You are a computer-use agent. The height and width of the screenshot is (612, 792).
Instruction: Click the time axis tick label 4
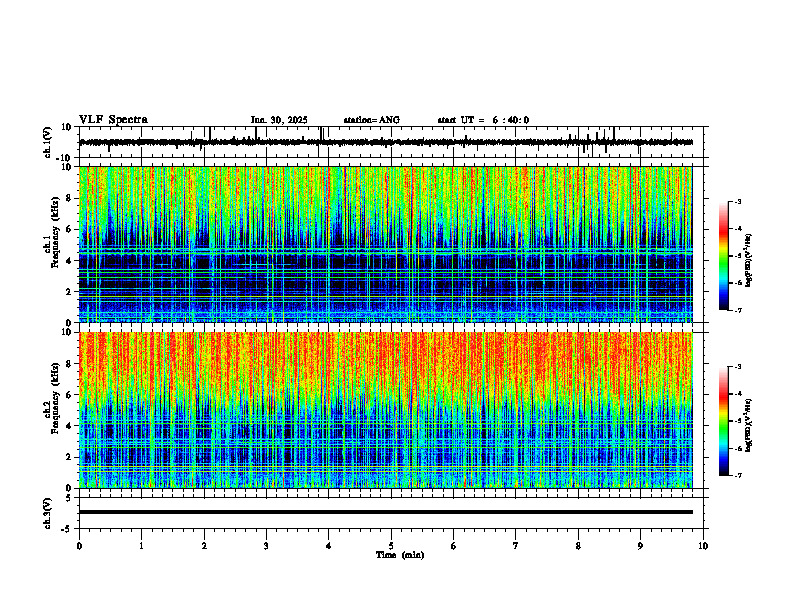pyautogui.click(x=329, y=546)
